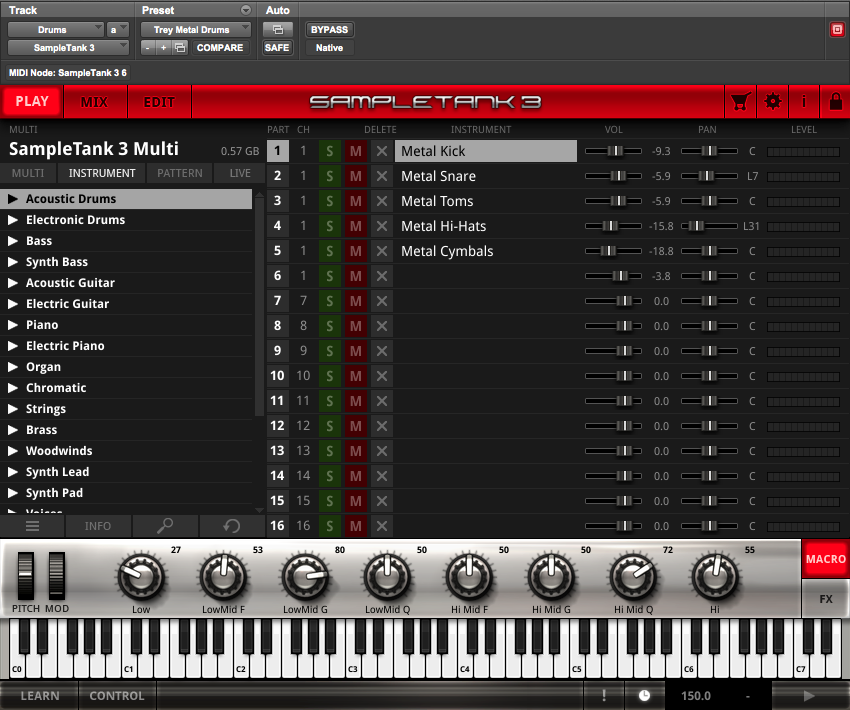Click the PITCH wheel
Screen dimensions: 850x710
click(25, 576)
